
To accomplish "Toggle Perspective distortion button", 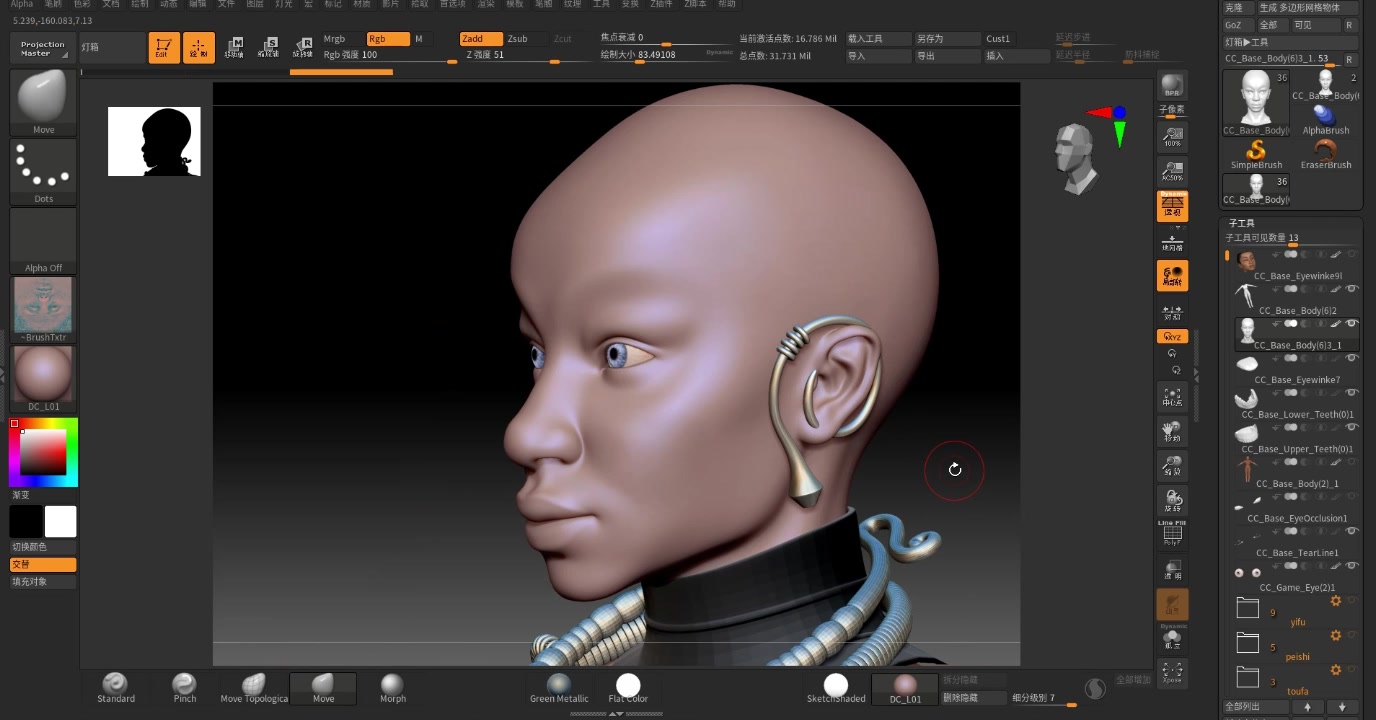I will tap(1172, 206).
